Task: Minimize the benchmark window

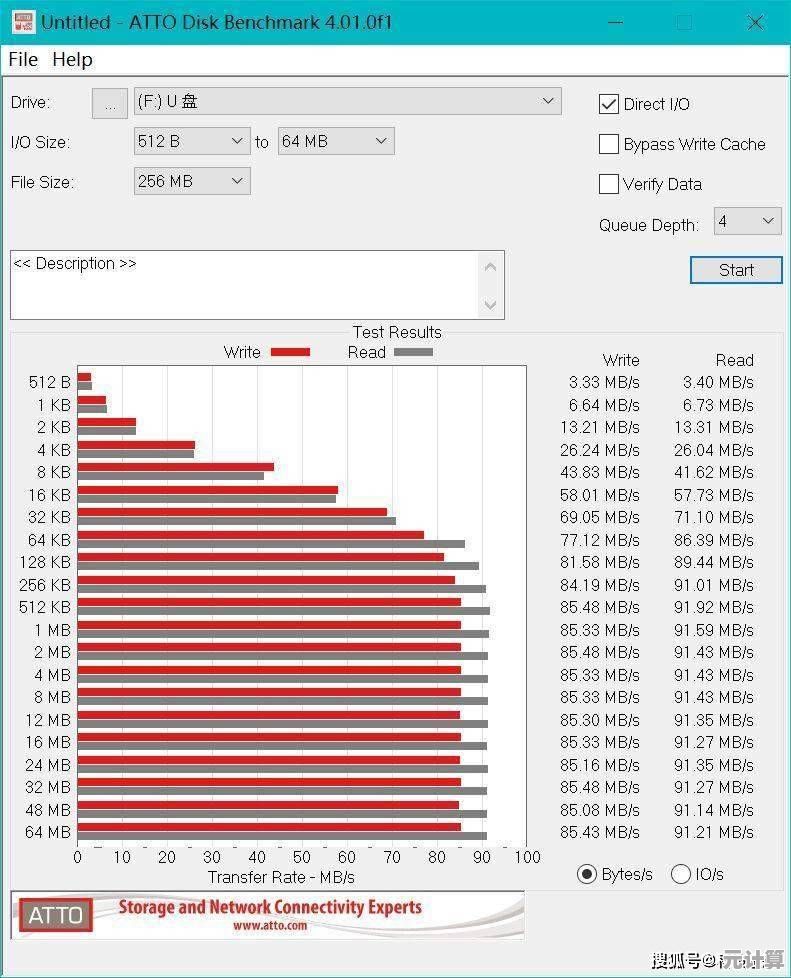Action: pyautogui.click(x=616, y=22)
